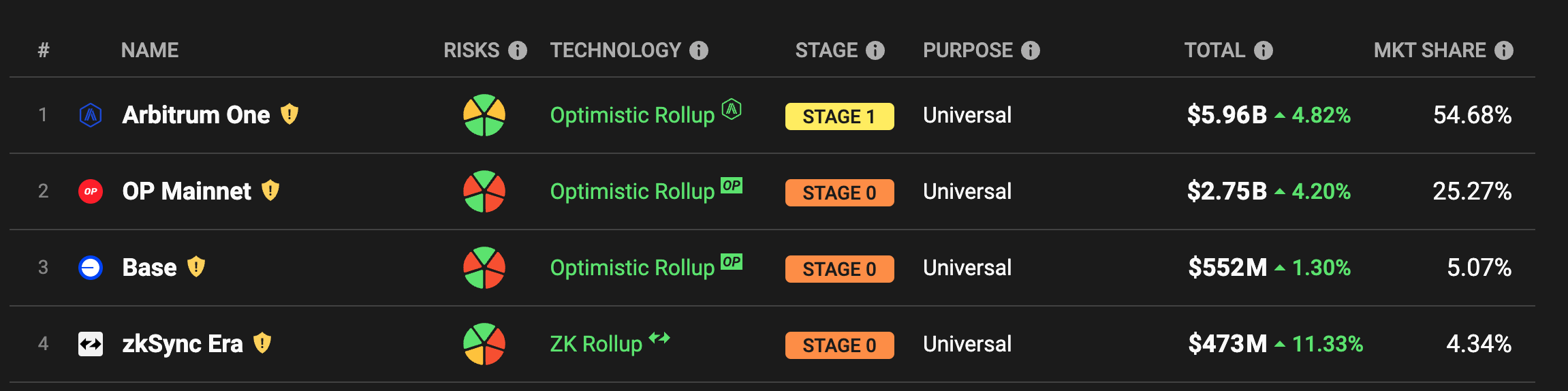Screen dimensions: 1568x391
Task: Click the Base blue logo icon
Action: tap(91, 268)
